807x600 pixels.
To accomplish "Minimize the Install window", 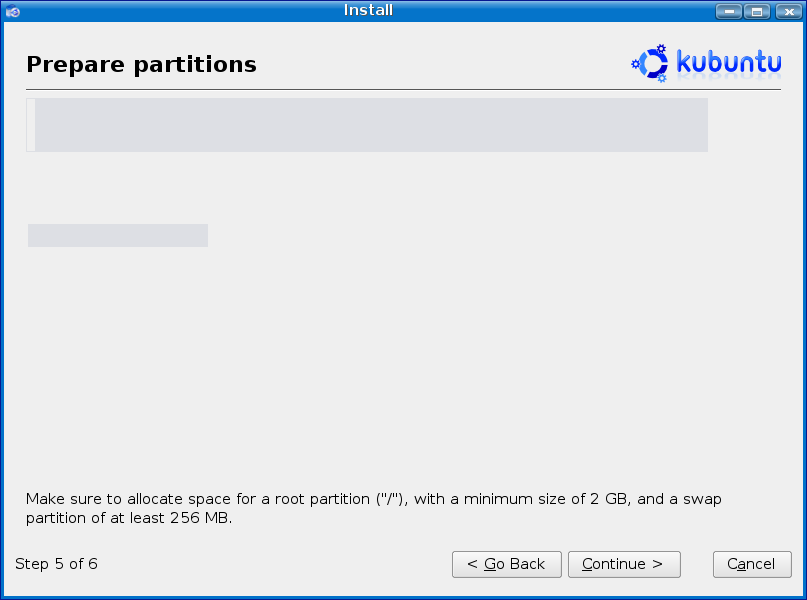I will coord(729,11).
